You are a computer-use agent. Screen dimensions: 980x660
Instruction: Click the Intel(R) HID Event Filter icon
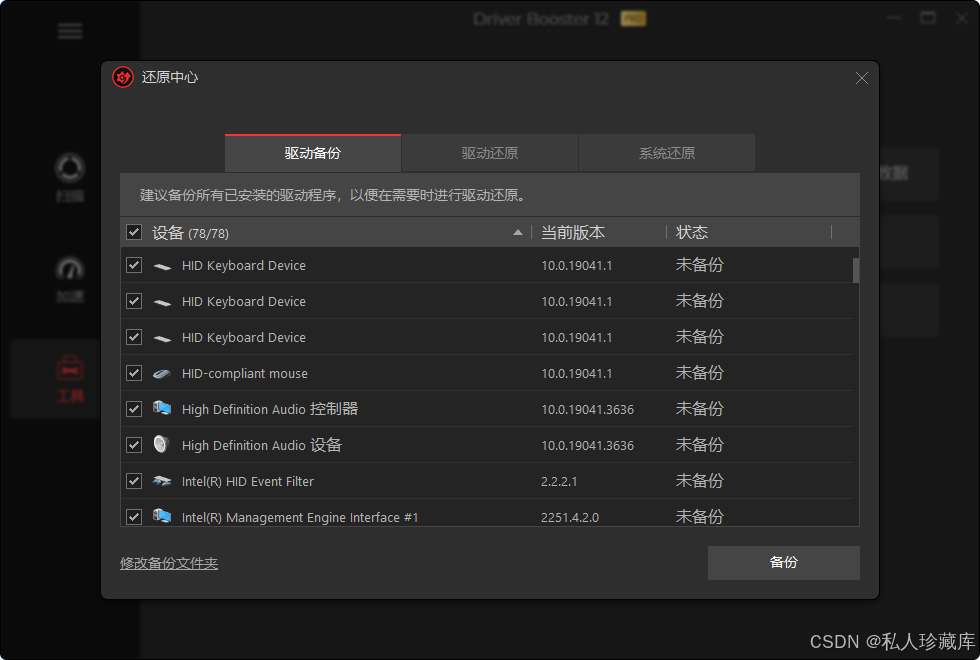162,481
